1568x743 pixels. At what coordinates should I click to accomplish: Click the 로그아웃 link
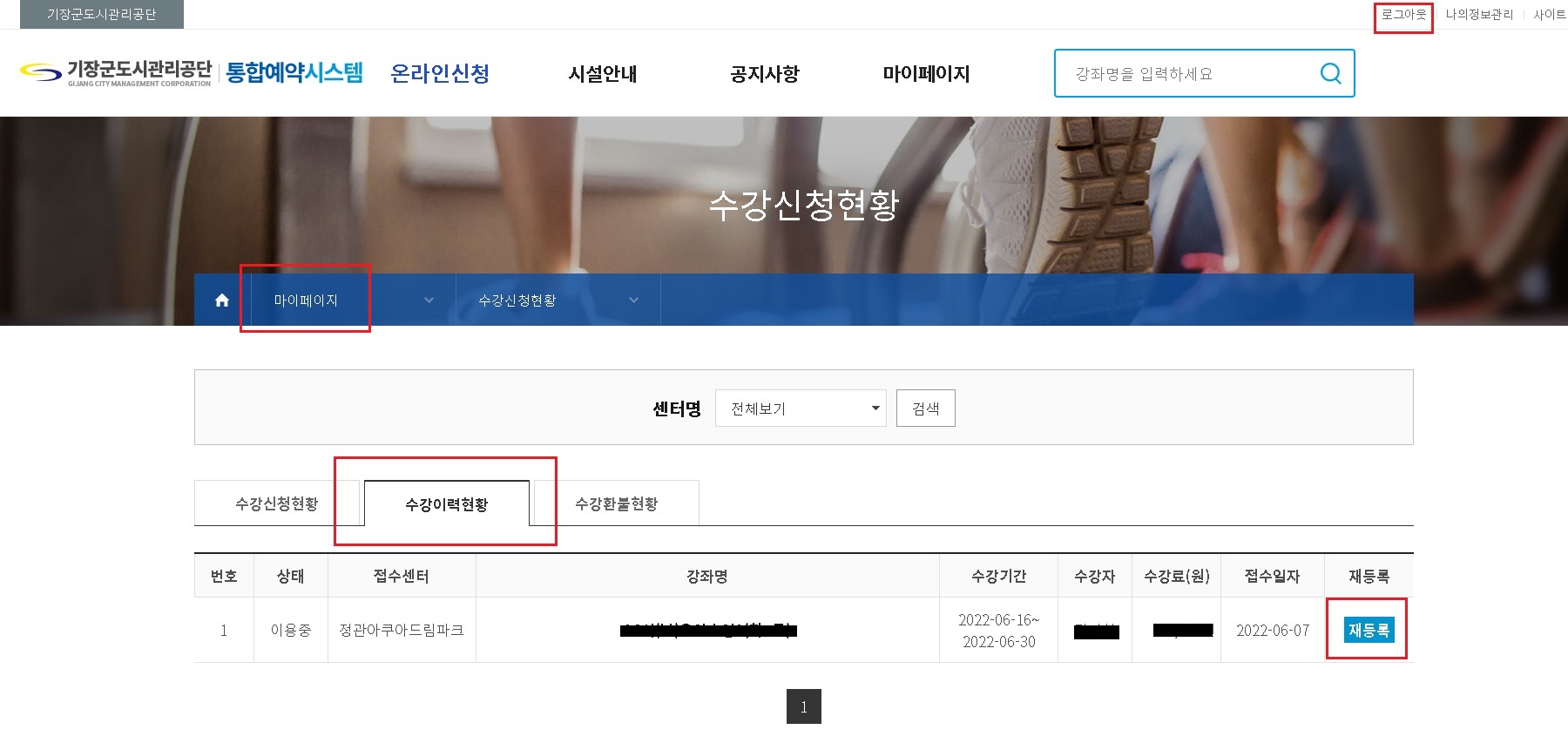1403,15
